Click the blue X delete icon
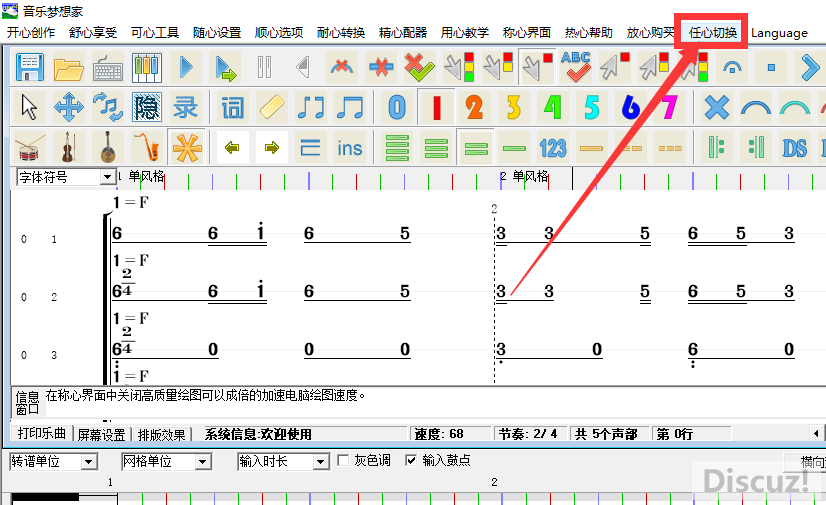 click(x=717, y=107)
